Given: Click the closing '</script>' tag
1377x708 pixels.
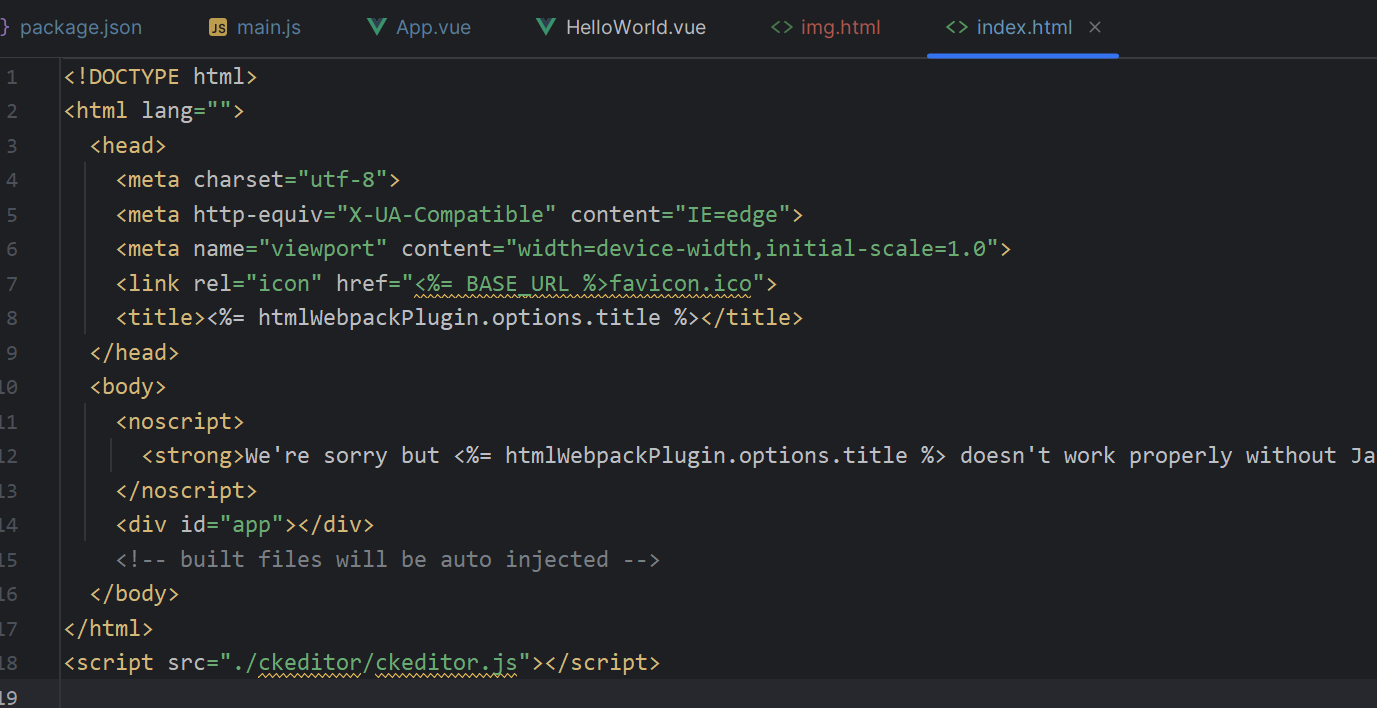Looking at the screenshot, I should [602, 663].
